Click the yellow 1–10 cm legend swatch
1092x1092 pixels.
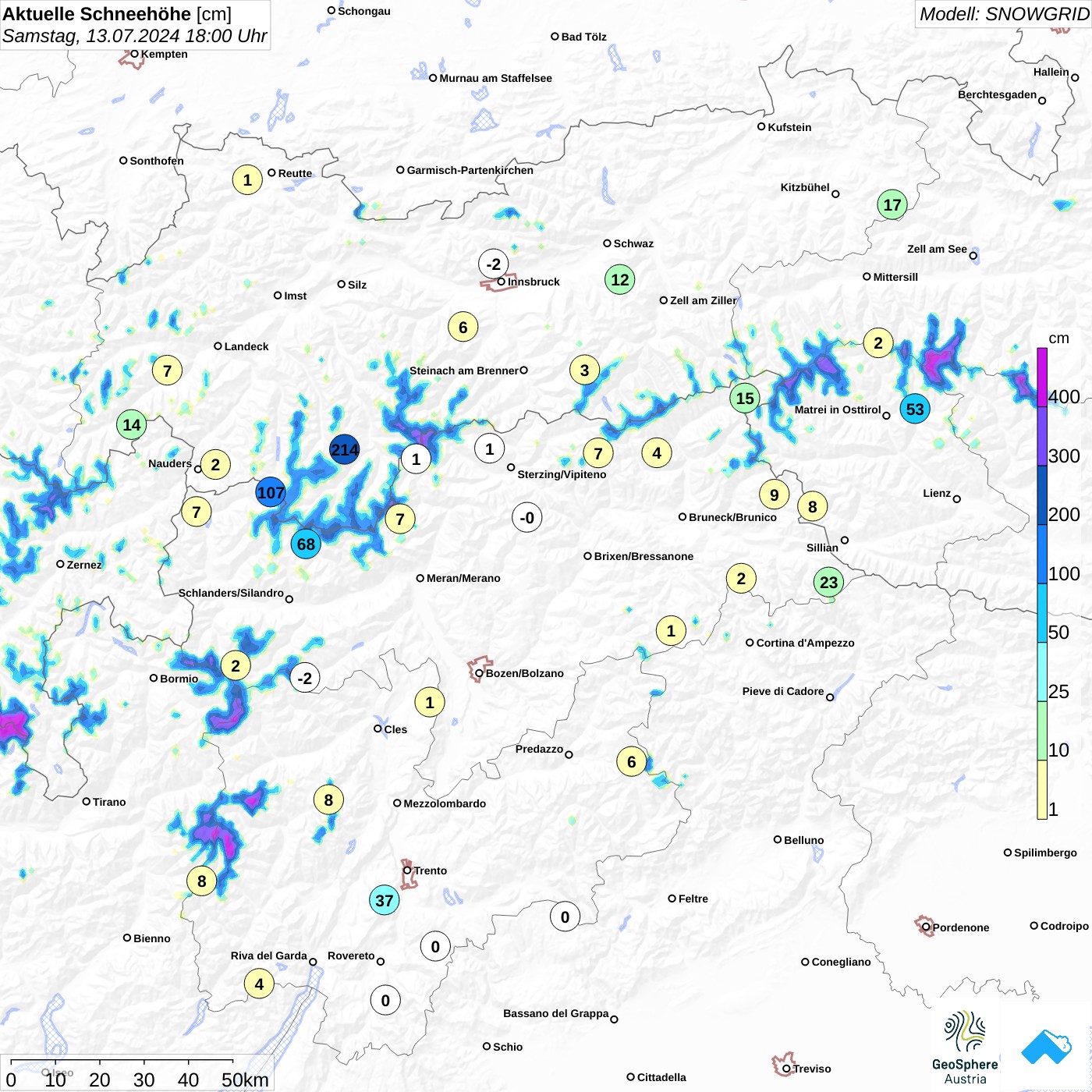[1042, 789]
